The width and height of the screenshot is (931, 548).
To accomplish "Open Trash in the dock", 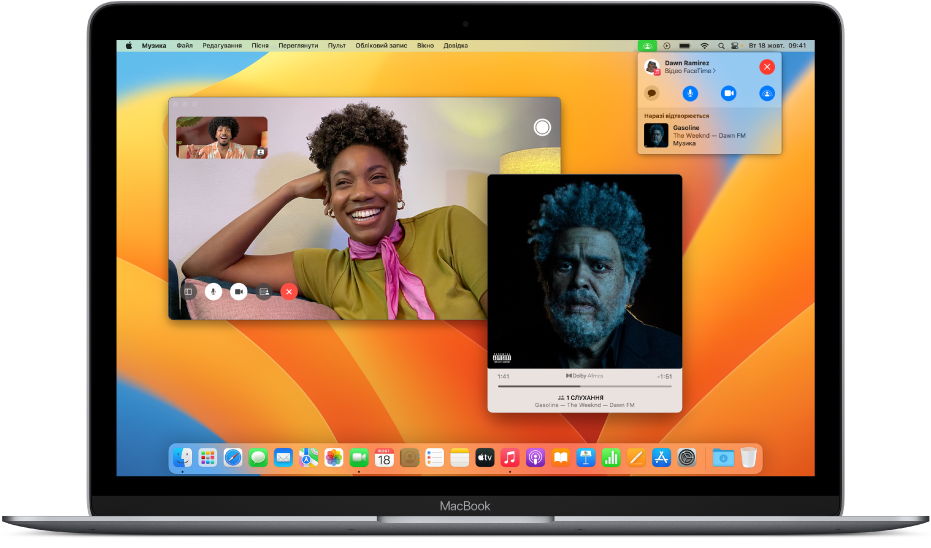I will (x=749, y=458).
